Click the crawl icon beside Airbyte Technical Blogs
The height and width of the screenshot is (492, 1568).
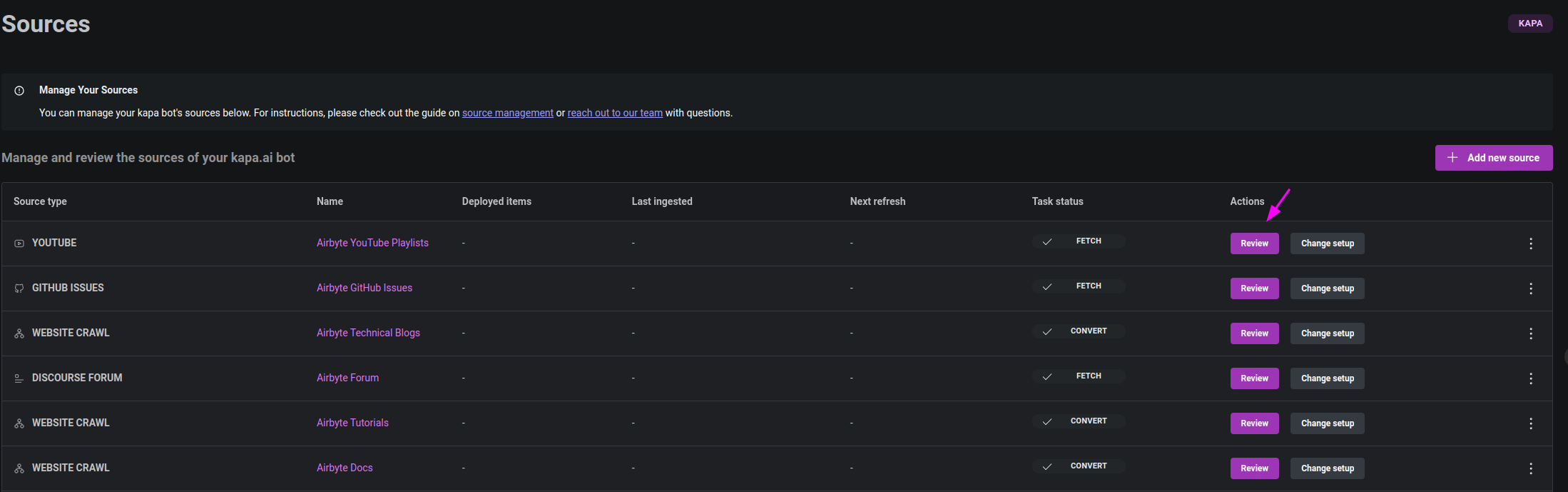pos(19,333)
